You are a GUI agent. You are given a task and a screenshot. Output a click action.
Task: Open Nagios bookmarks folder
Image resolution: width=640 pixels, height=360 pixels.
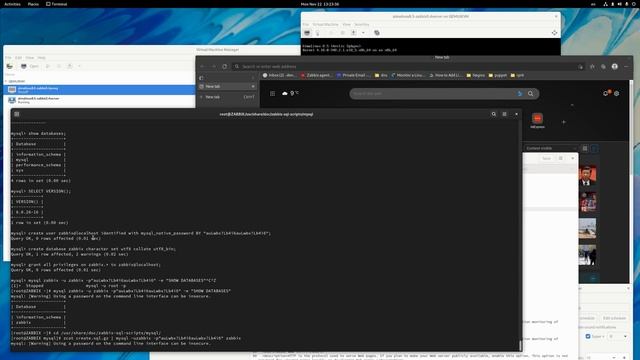coord(476,76)
